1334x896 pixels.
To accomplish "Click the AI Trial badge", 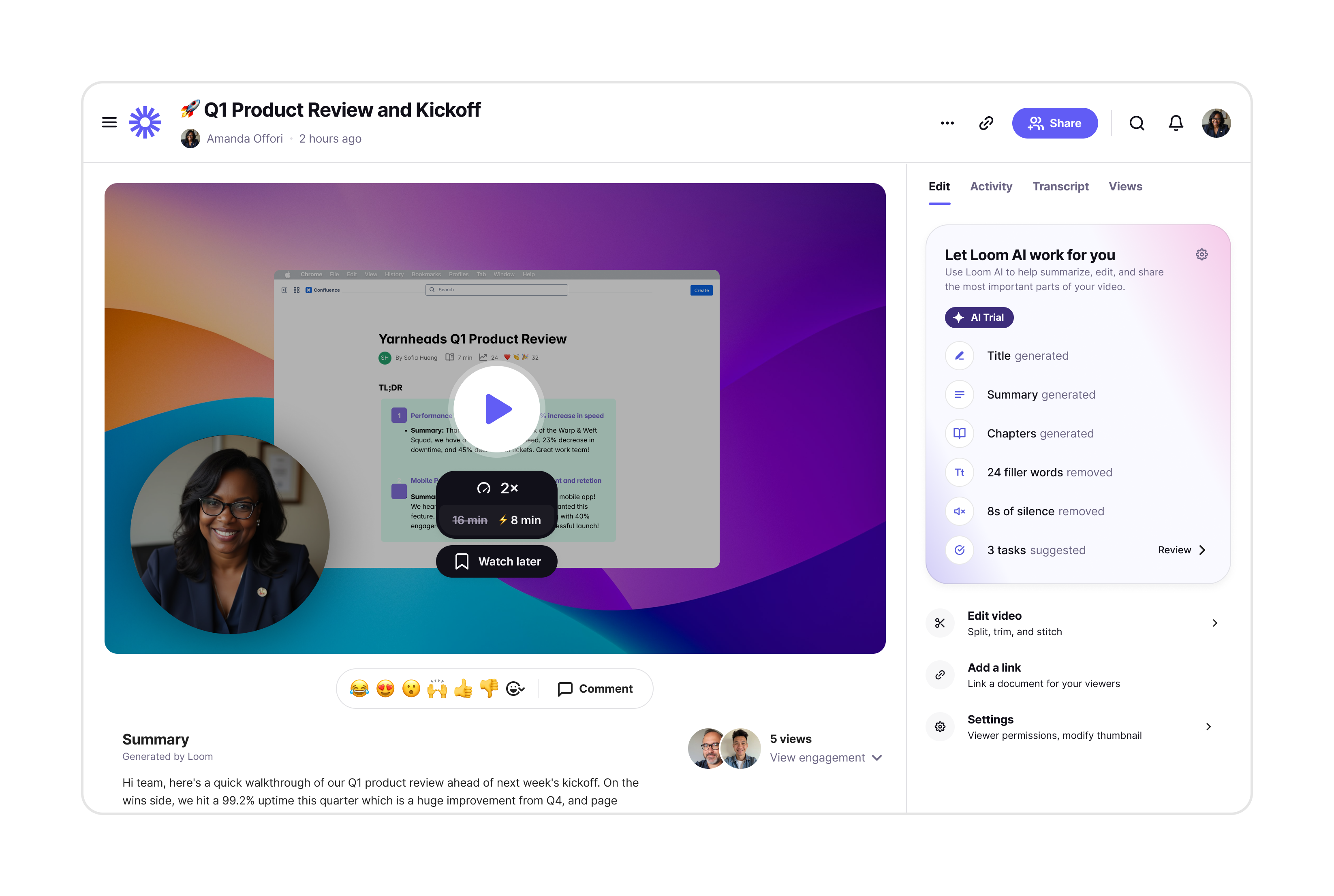I will (979, 318).
